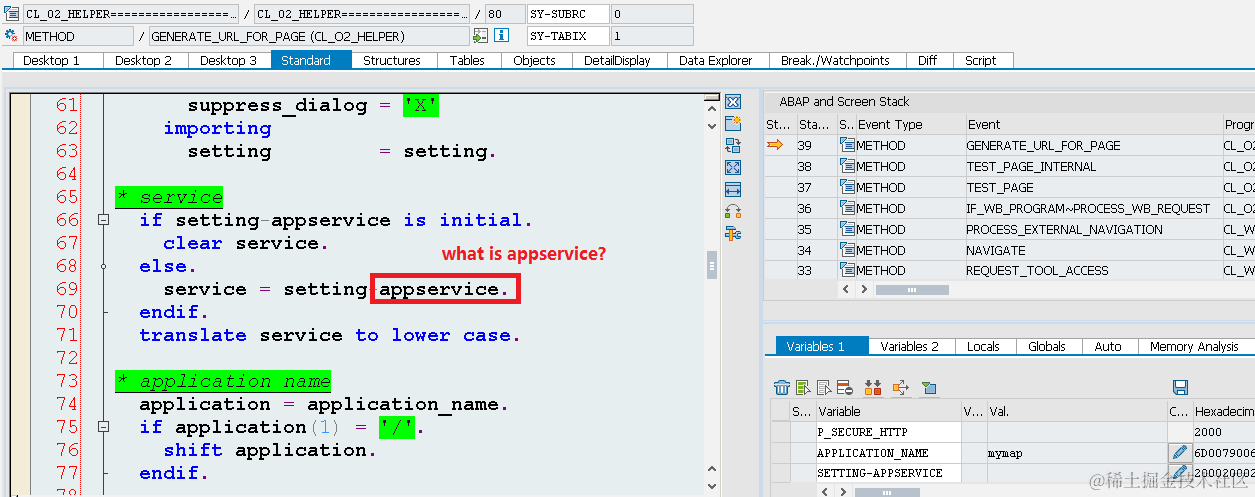Open the Diff tab
This screenshot has height=497, width=1255.
click(928, 60)
